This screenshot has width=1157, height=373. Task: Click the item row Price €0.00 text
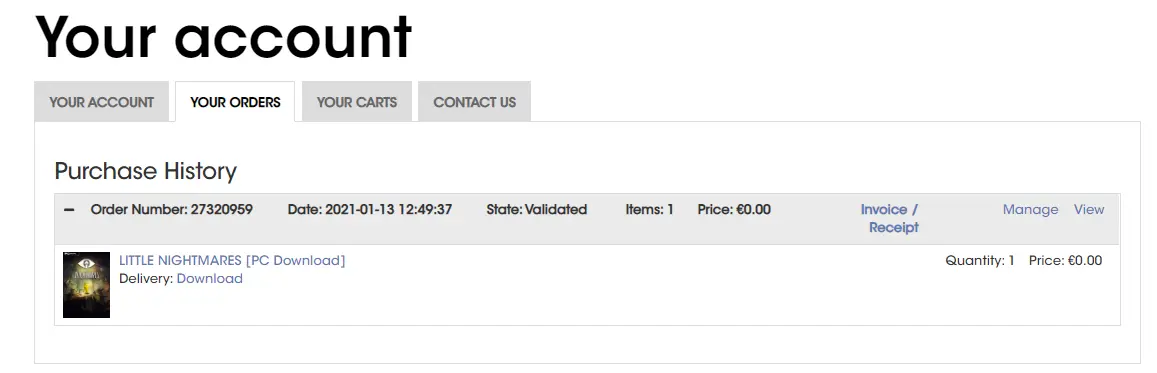click(1066, 260)
